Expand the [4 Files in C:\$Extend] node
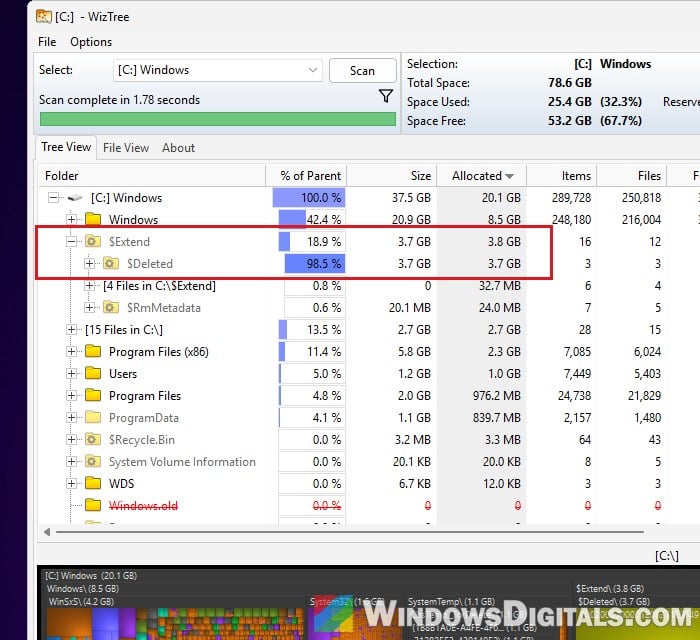Screen dimensions: 700x640 point(89,285)
